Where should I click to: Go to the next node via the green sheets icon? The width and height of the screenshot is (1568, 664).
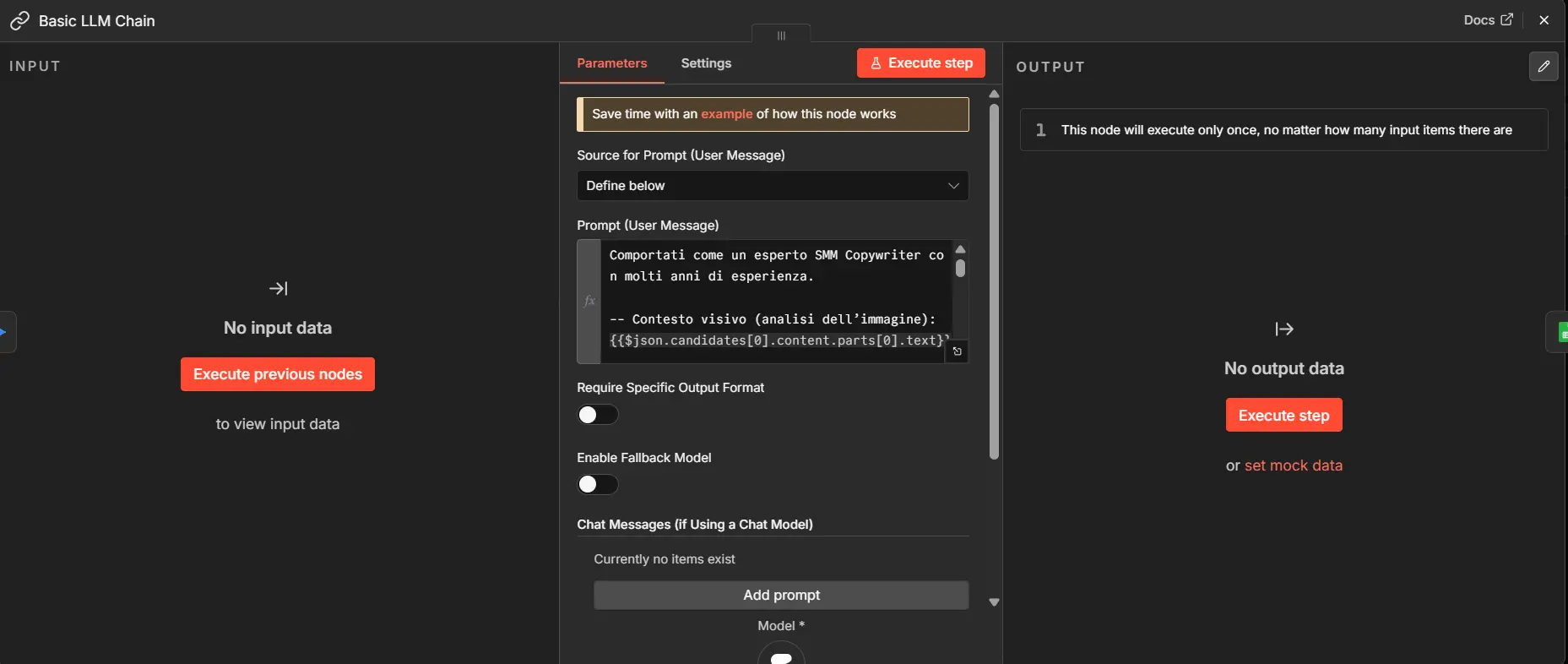(1560, 332)
